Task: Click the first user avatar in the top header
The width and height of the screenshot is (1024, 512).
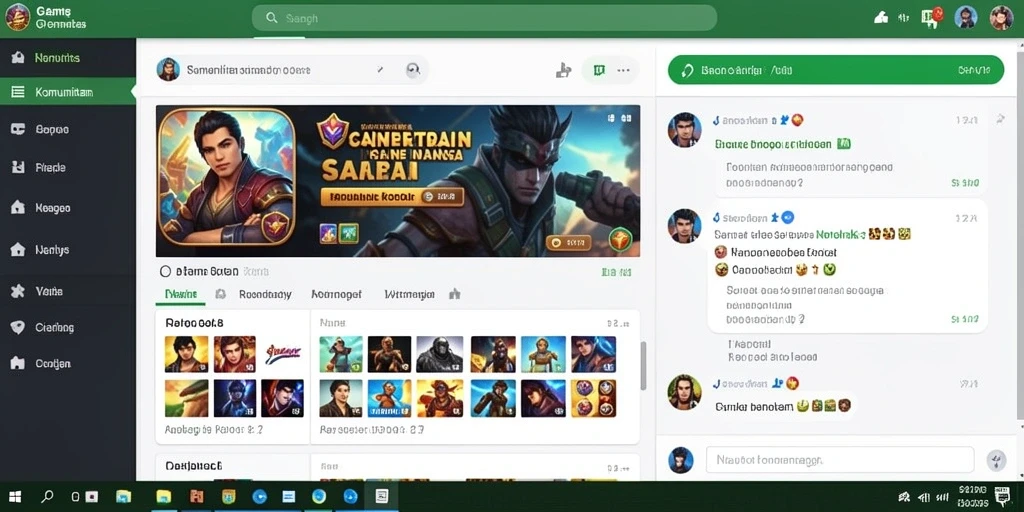Action: coord(966,17)
